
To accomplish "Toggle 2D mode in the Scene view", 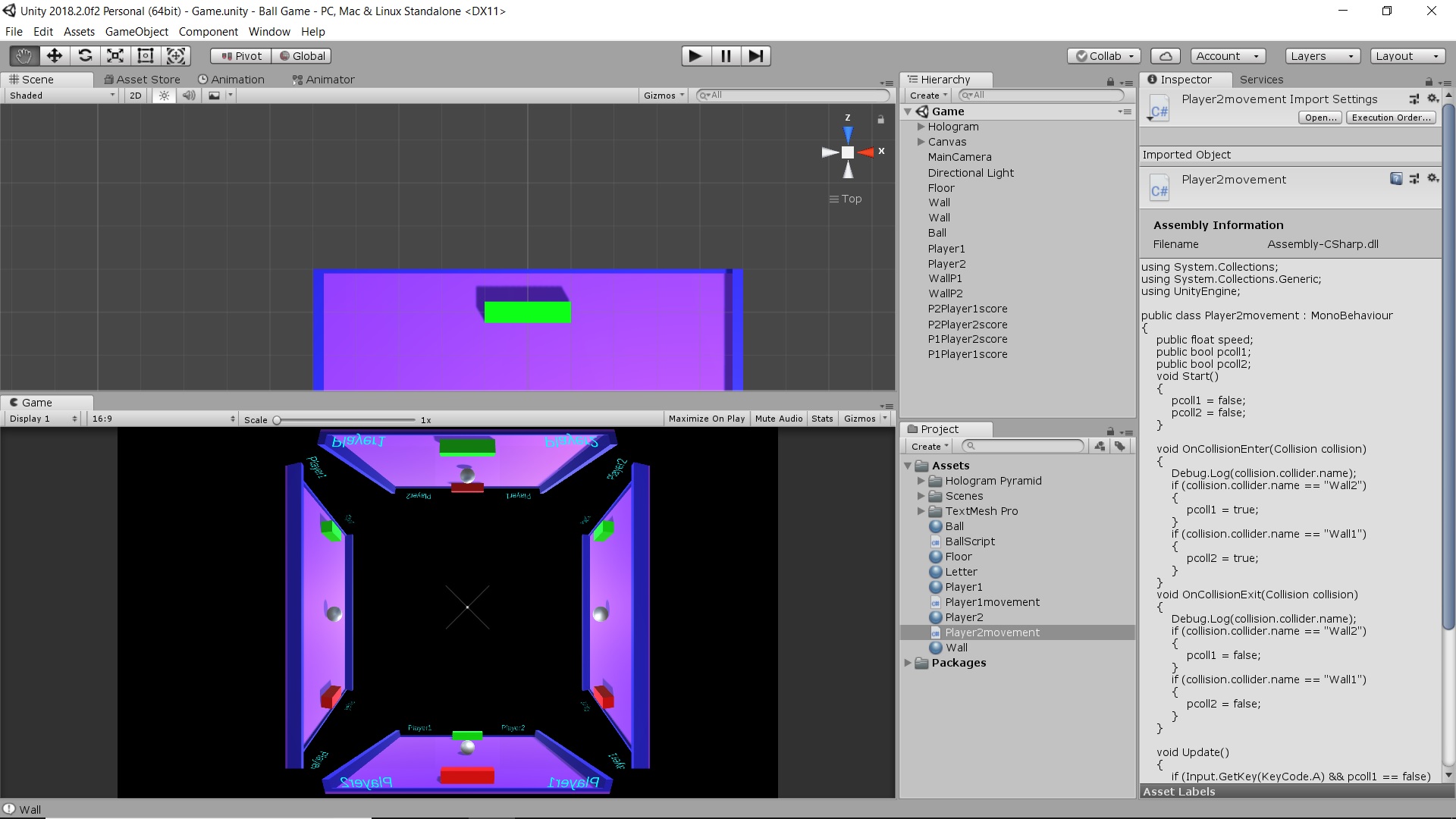I will (134, 95).
